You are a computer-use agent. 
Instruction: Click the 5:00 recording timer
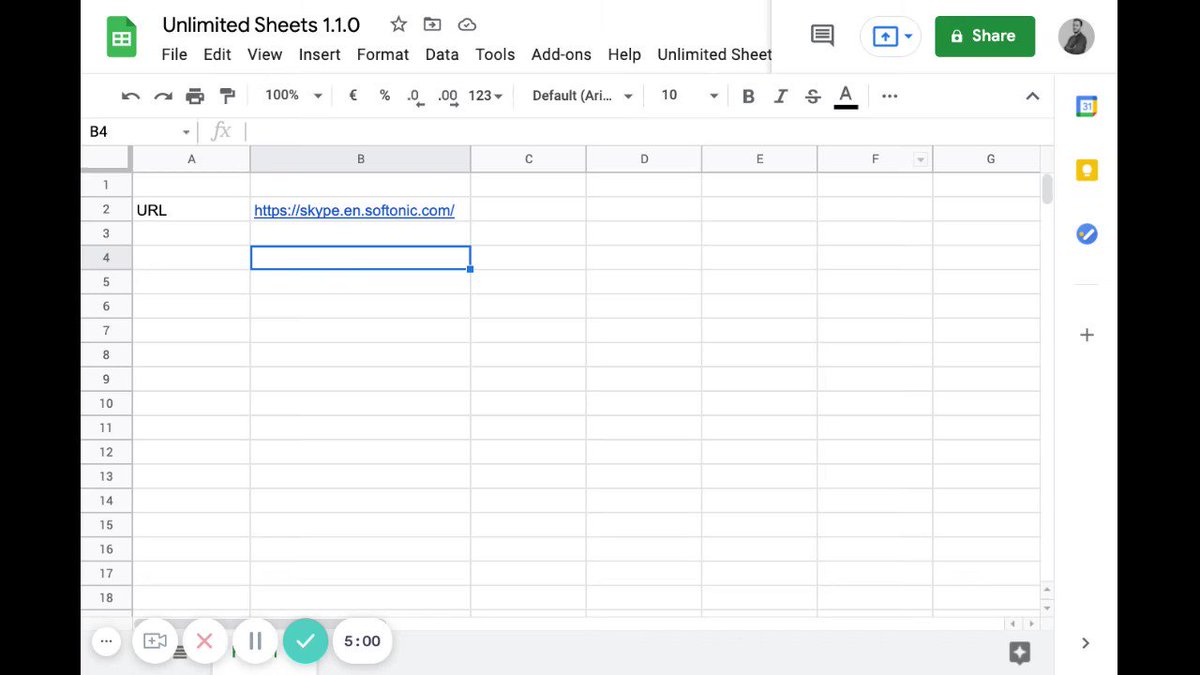point(362,641)
